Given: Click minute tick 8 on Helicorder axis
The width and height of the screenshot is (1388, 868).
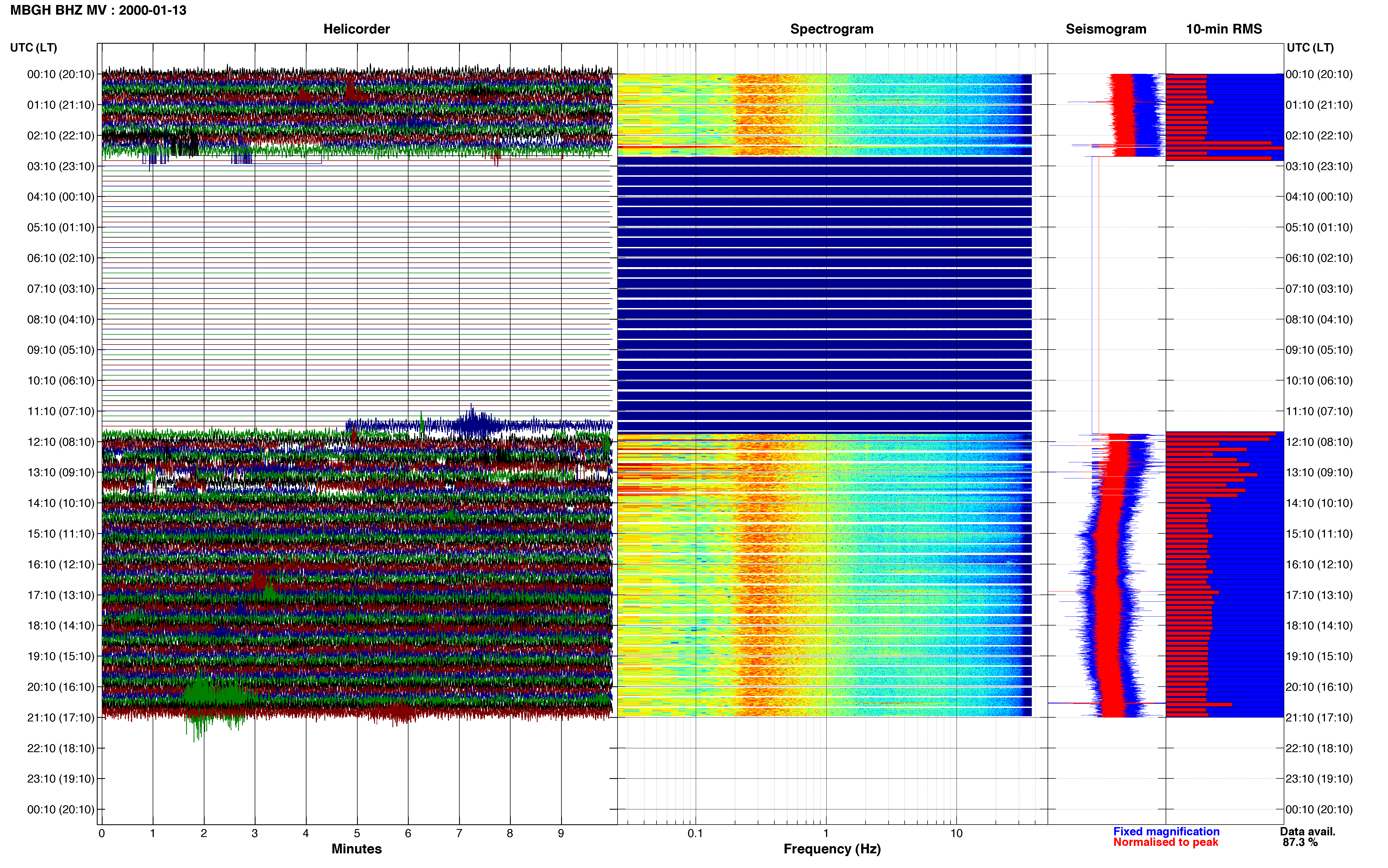Looking at the screenshot, I should pyautogui.click(x=510, y=833).
